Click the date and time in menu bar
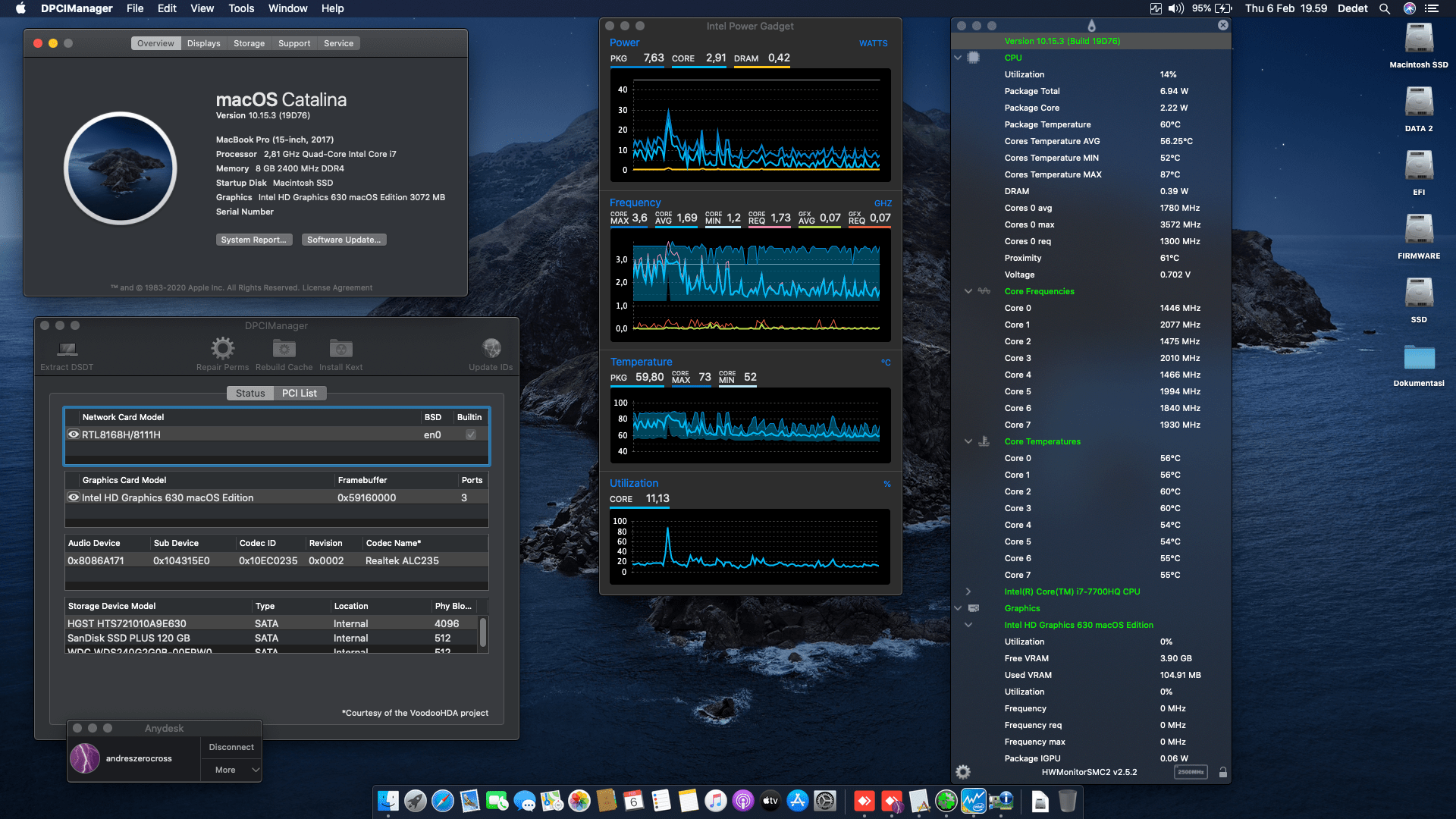Viewport: 1456px width, 819px height. tap(1286, 8)
